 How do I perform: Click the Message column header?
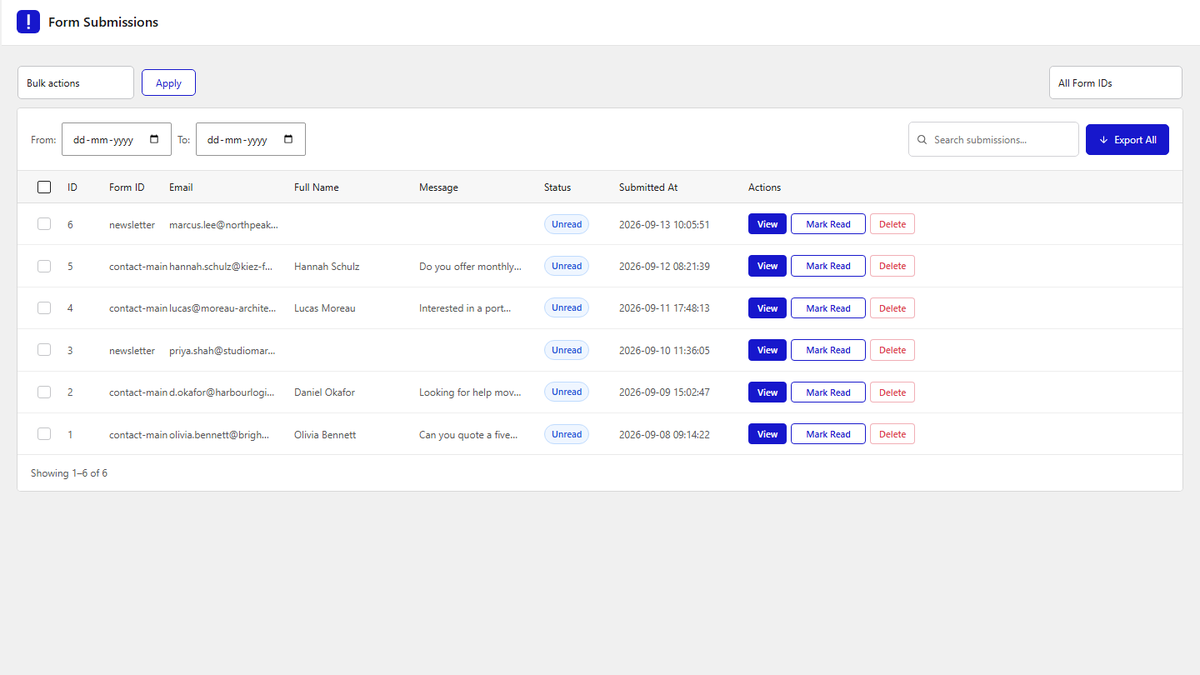click(x=438, y=187)
